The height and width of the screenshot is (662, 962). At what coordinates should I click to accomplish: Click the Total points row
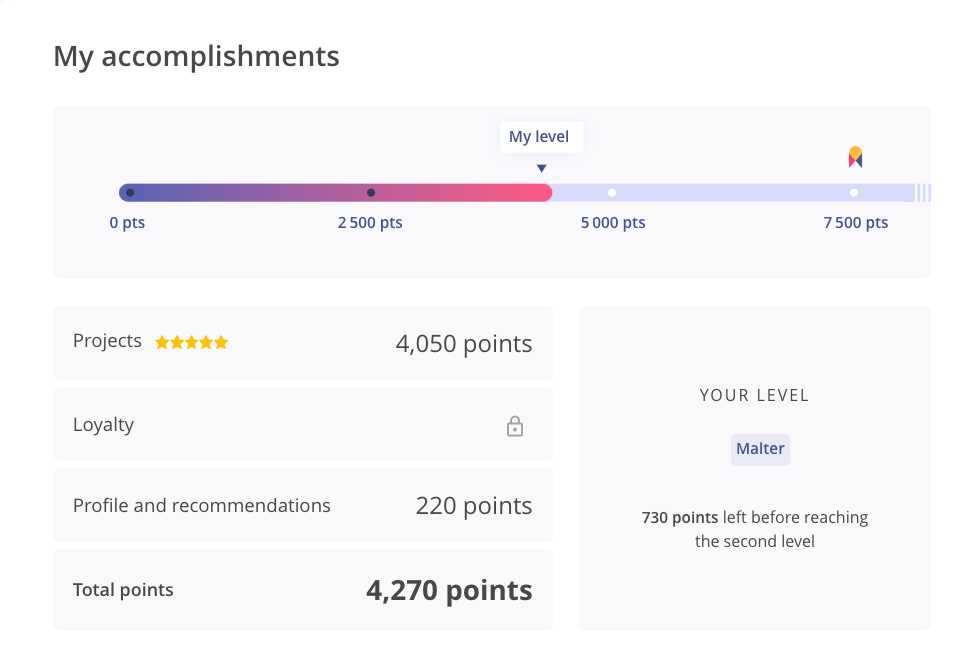point(302,590)
